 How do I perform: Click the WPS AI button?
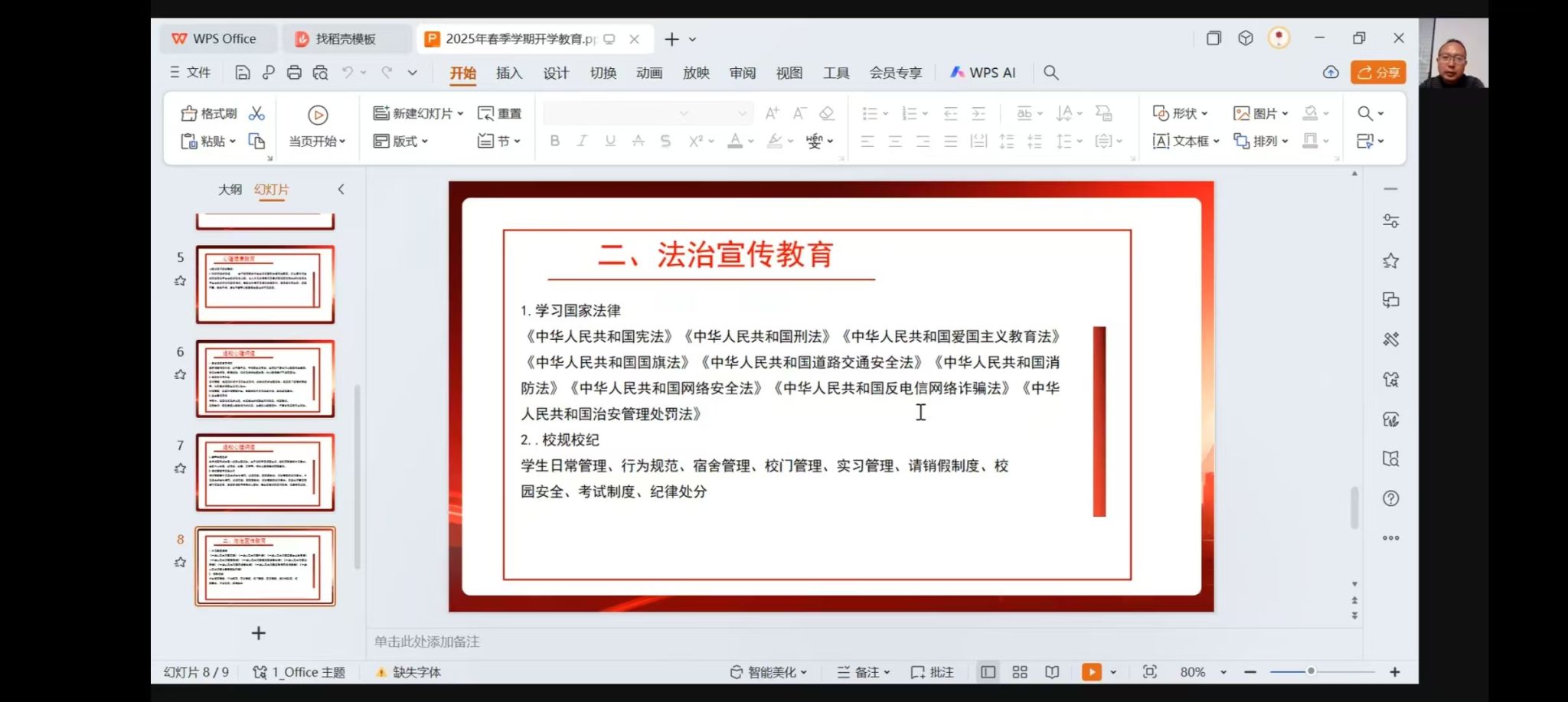(983, 73)
